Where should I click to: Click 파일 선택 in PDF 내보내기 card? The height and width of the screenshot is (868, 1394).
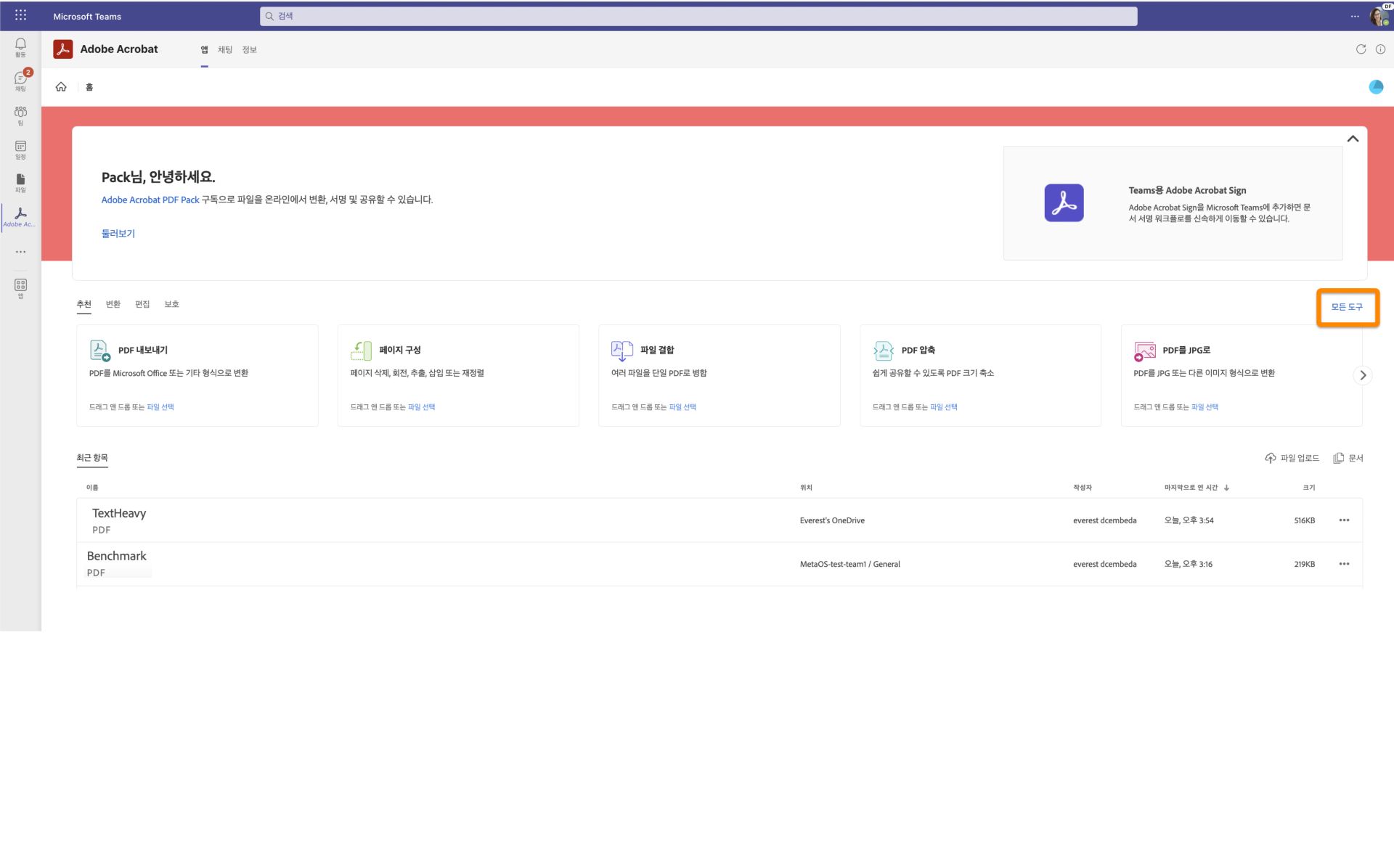click(160, 407)
